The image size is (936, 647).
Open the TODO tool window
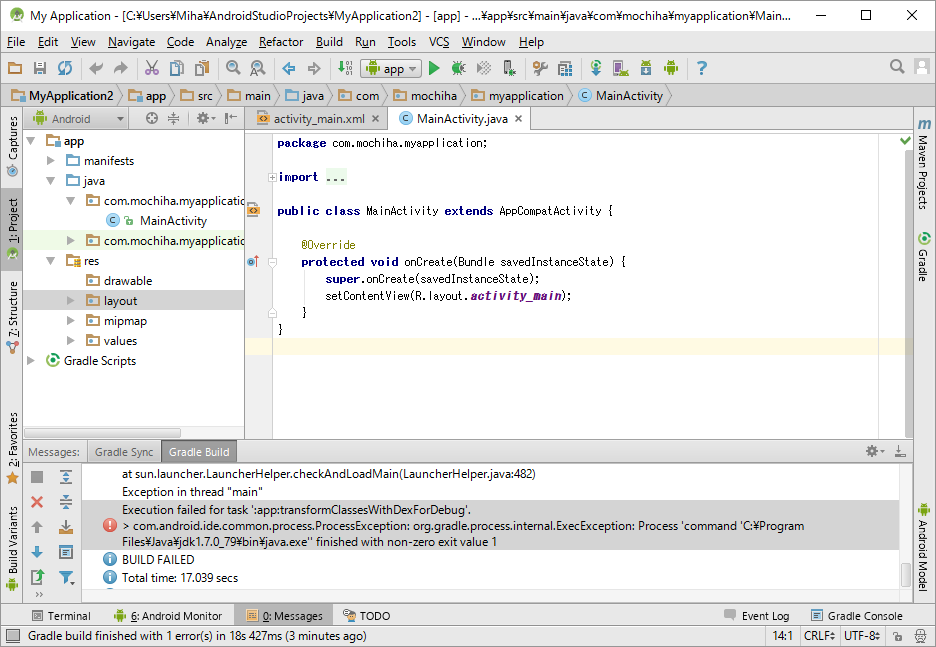pos(367,615)
